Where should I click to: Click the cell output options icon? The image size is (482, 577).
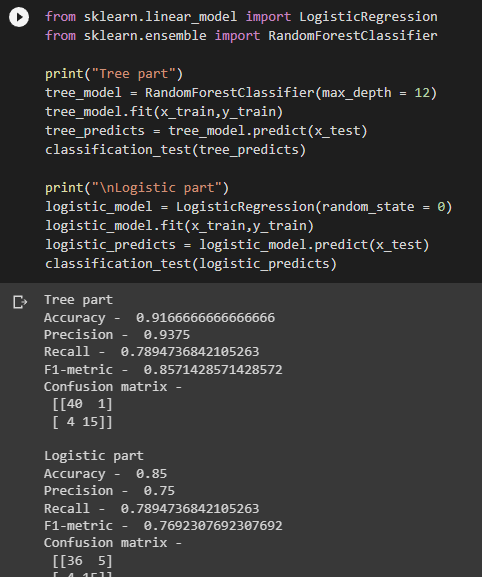(x=20, y=302)
